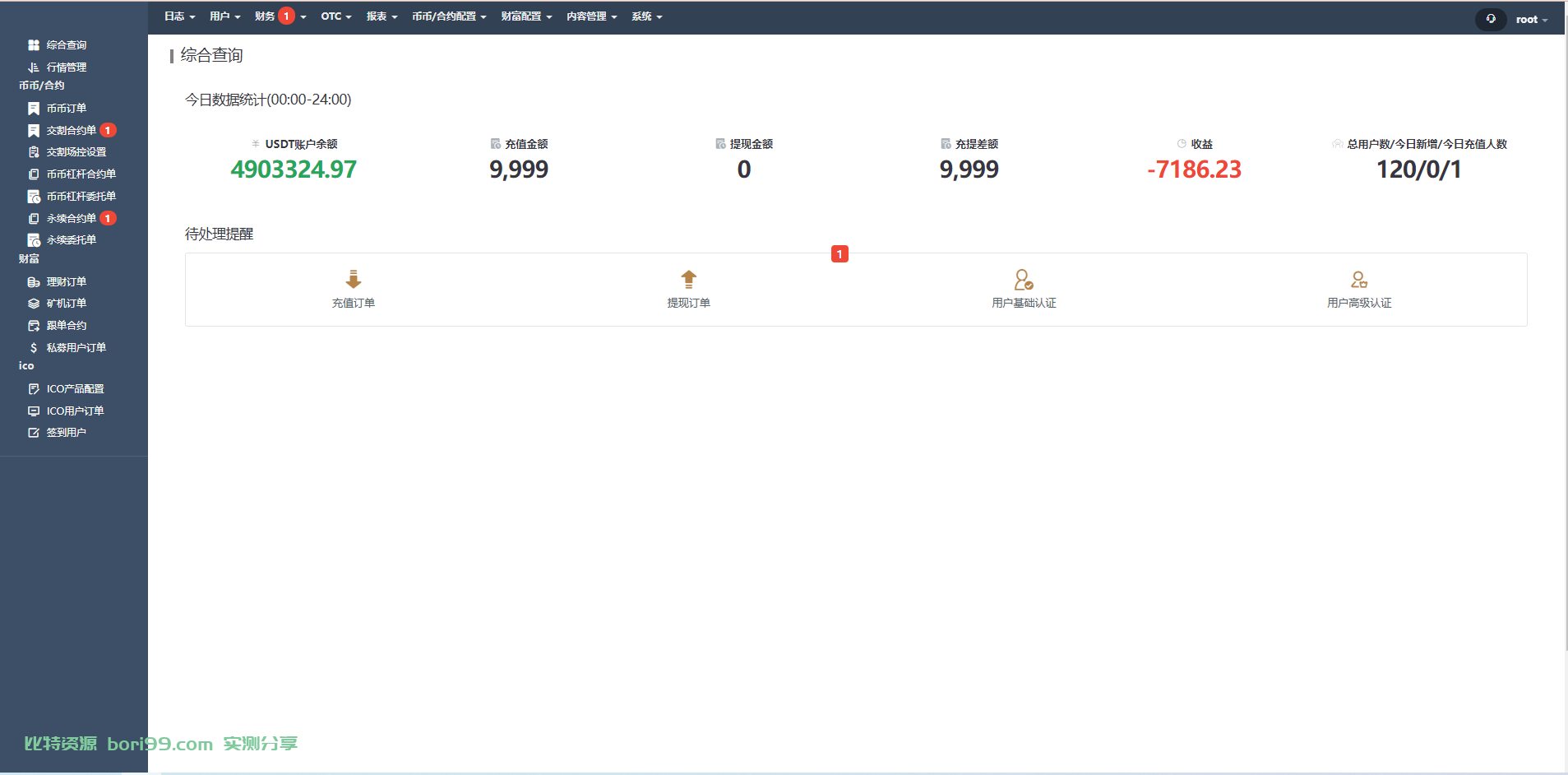Select 矿机订单 in the sidebar
This screenshot has width=1568, height=775.
pos(67,304)
